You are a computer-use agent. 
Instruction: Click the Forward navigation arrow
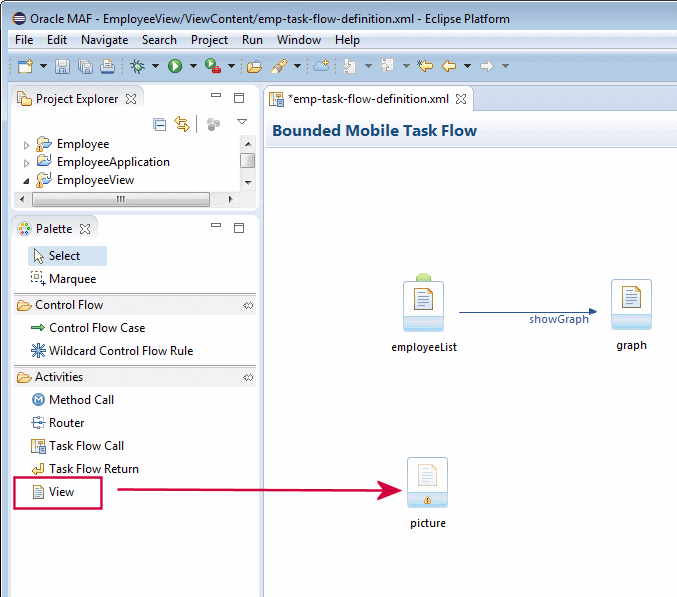point(487,66)
